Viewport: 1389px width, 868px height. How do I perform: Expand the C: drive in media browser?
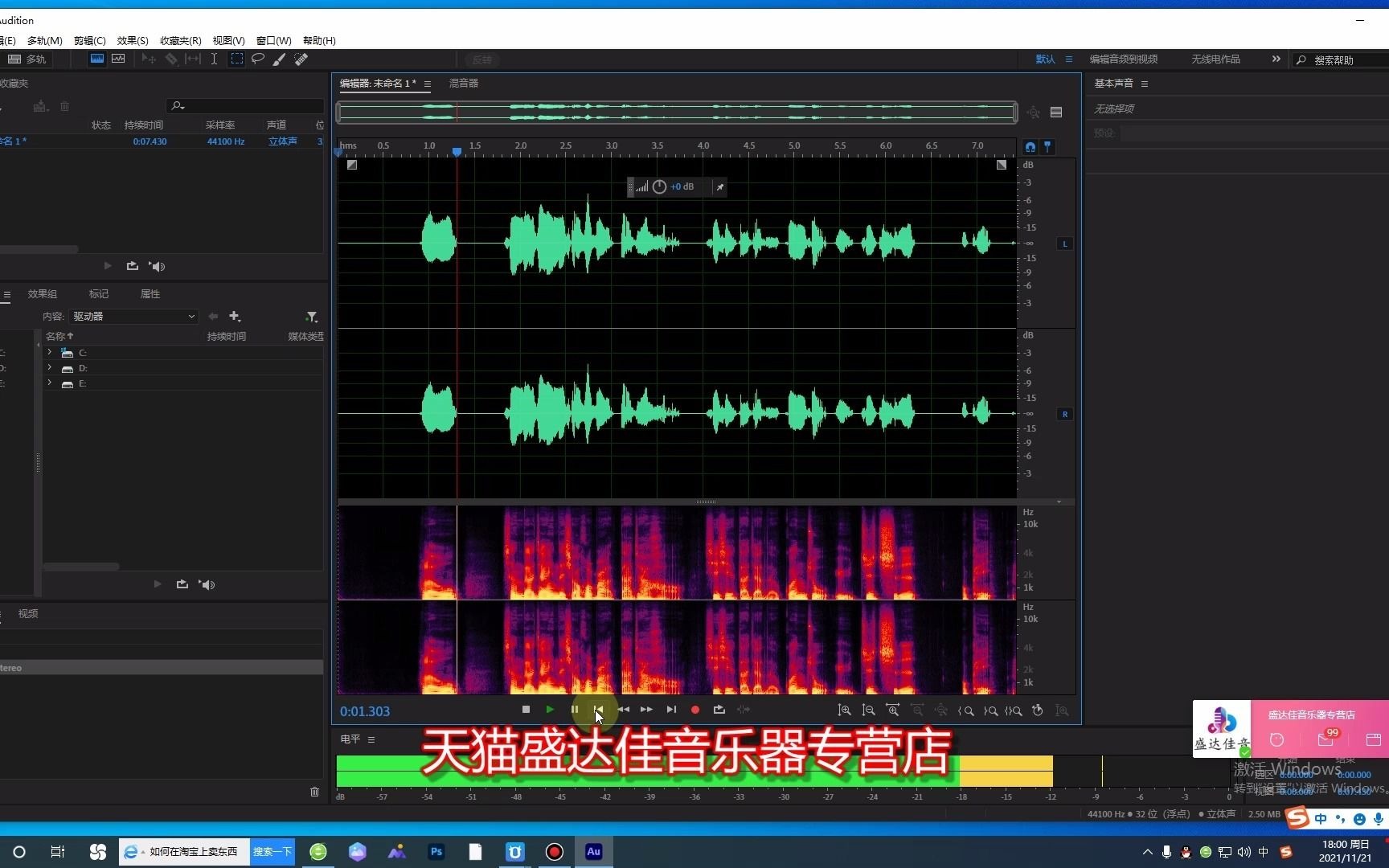click(x=50, y=353)
